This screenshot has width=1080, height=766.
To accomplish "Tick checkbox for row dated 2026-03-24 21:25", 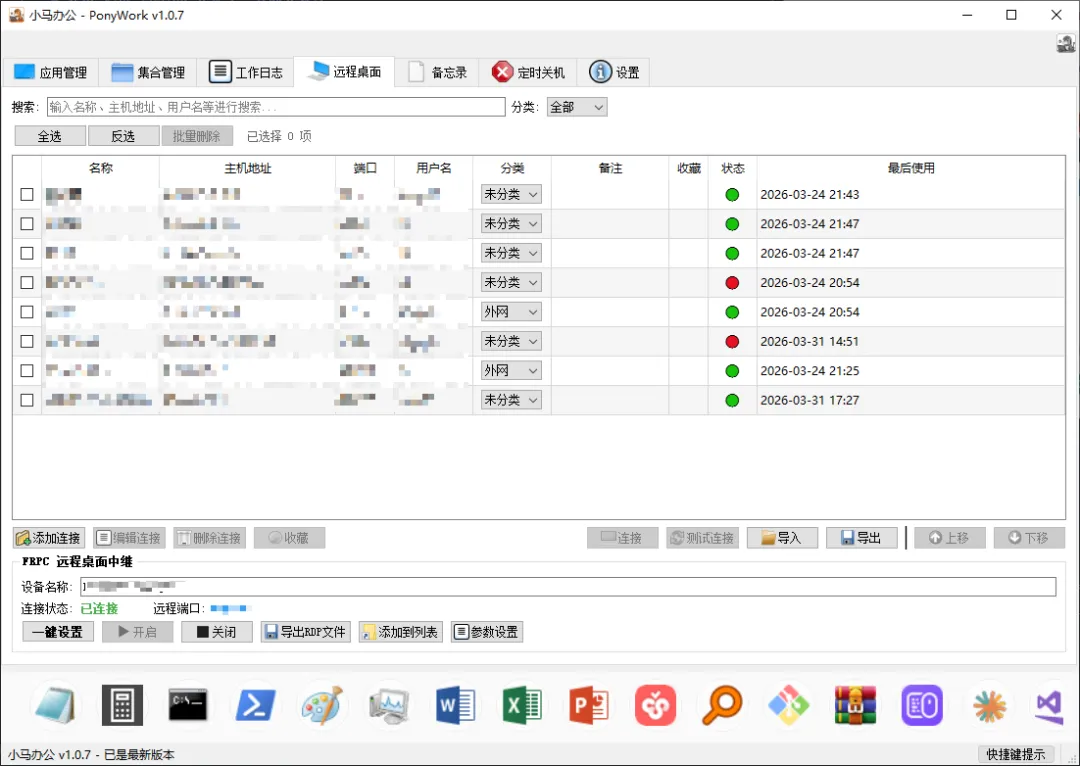I will [x=27, y=371].
